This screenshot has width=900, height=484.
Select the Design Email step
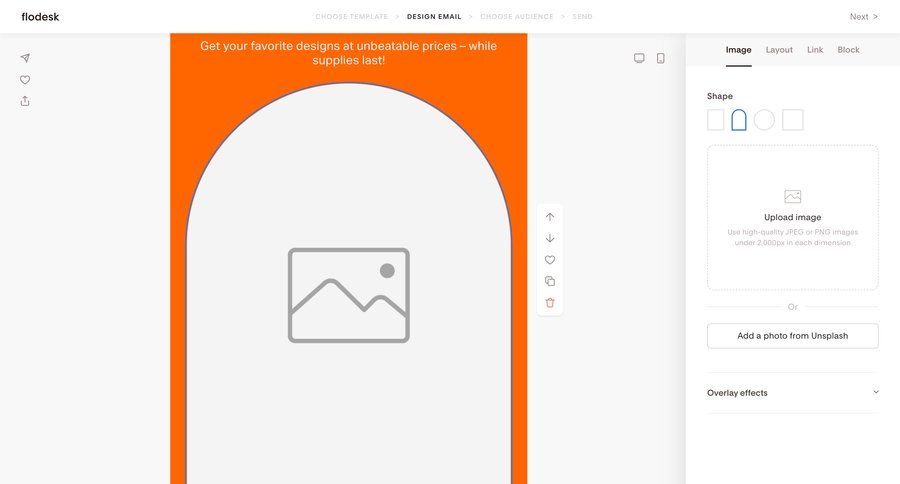[x=434, y=17]
